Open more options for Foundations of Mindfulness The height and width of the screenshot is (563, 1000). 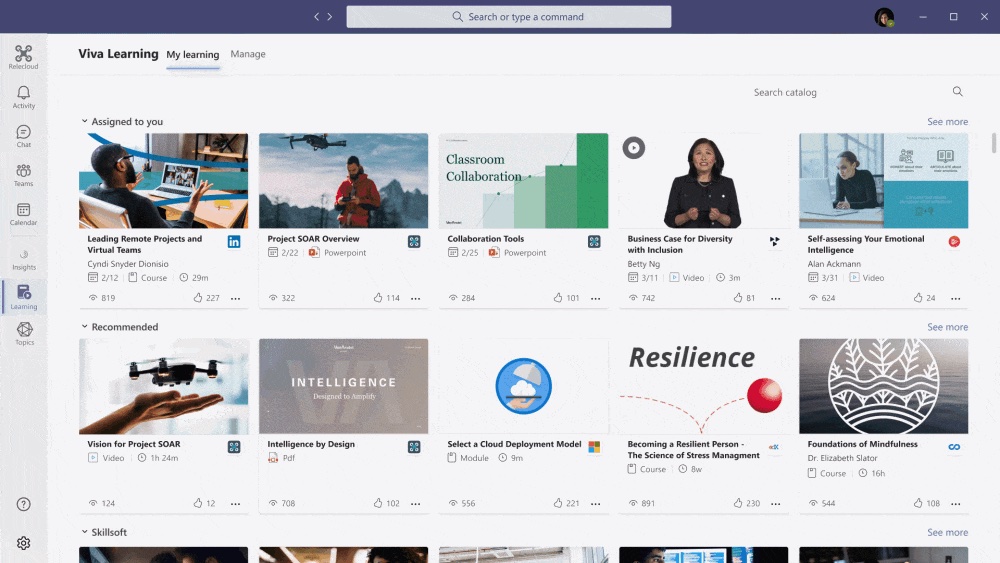[x=955, y=504]
